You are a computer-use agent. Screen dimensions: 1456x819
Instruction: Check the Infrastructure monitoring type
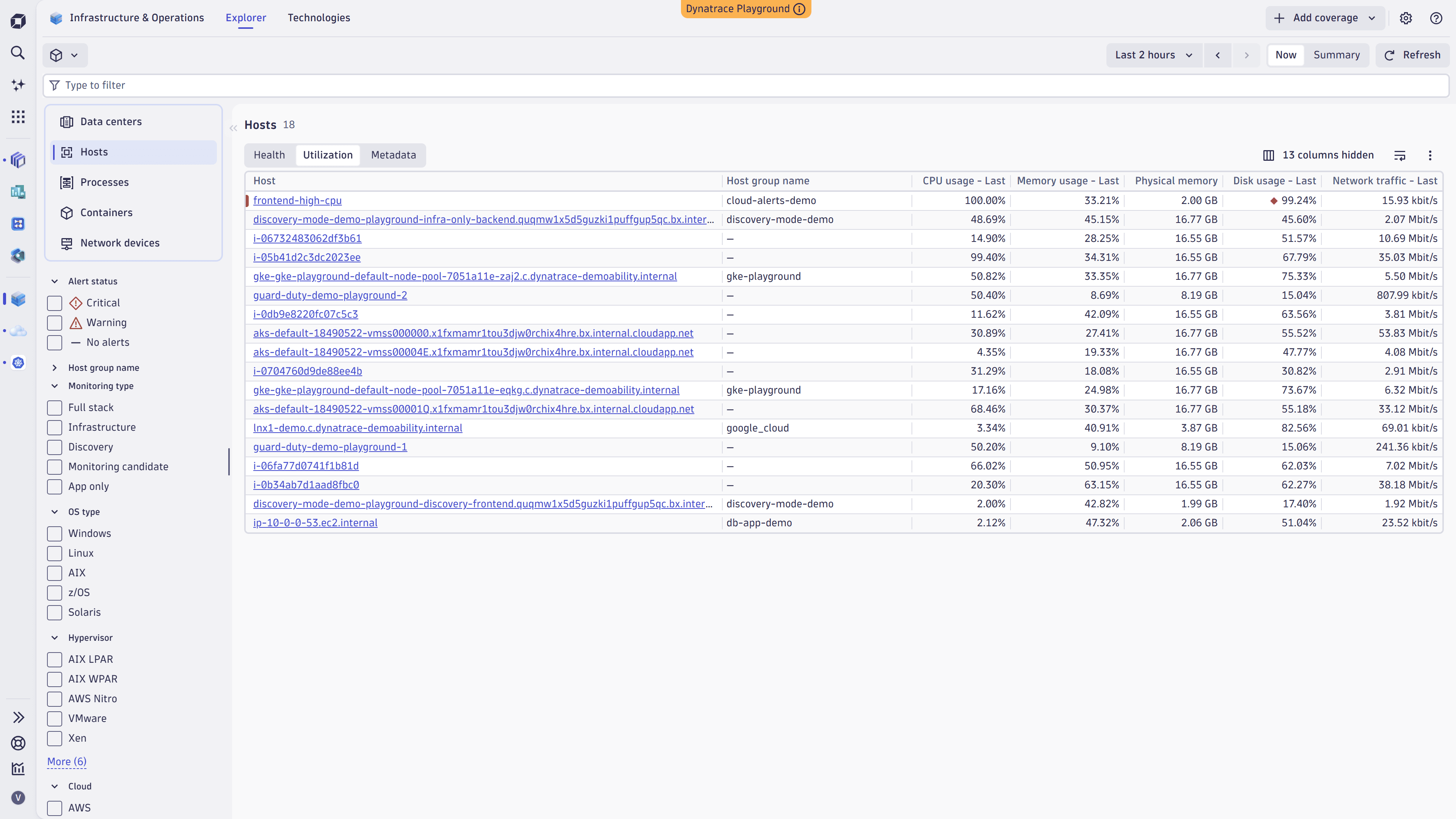[x=55, y=428]
